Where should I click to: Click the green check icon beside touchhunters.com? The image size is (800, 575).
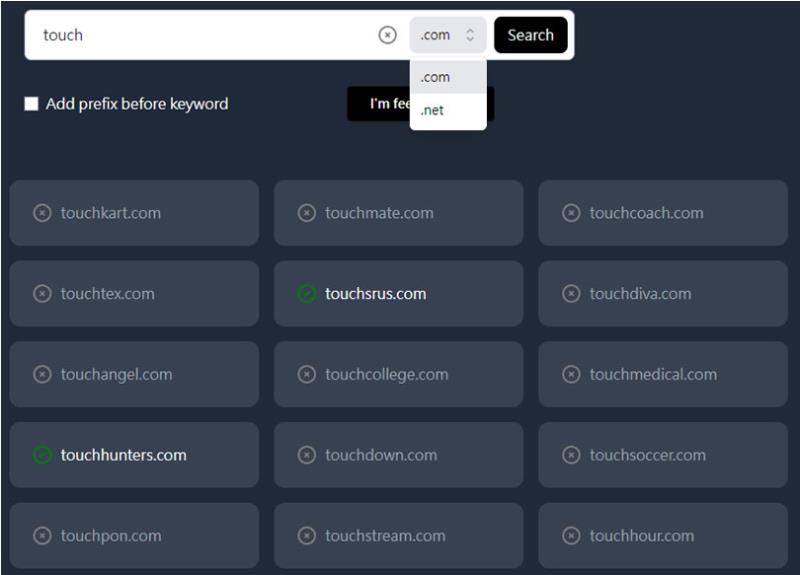pyautogui.click(x=42, y=455)
